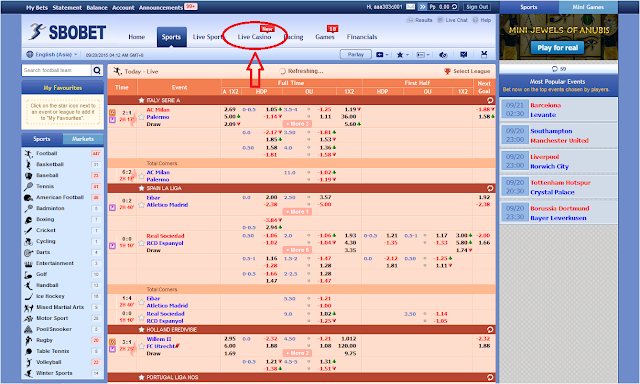Open the Live Casino tab
Screen dimensions: 640x384
[x=254, y=37]
